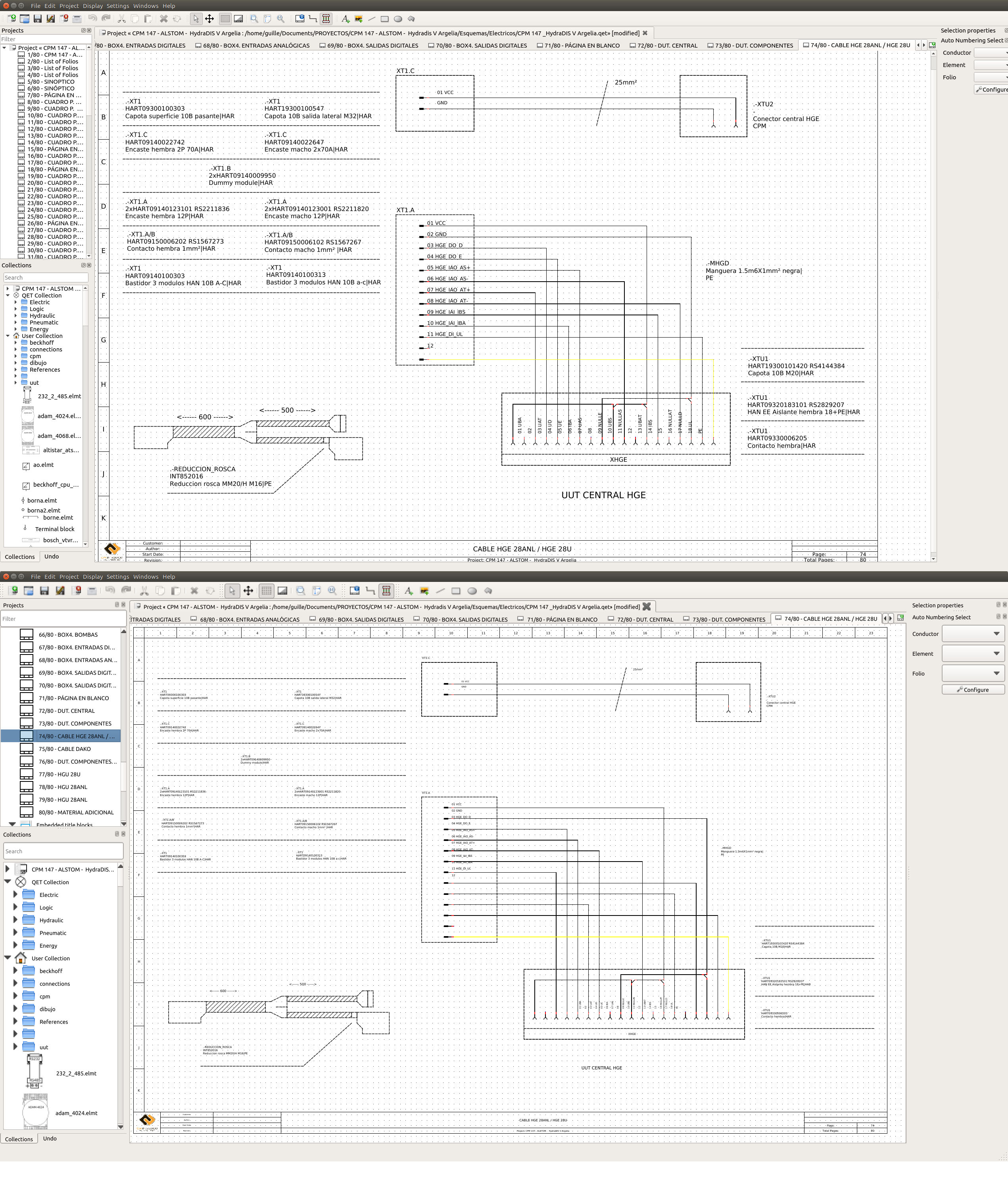The height and width of the screenshot is (1190, 1008).
Task: Click the Configure button in lower window
Action: 973,689
